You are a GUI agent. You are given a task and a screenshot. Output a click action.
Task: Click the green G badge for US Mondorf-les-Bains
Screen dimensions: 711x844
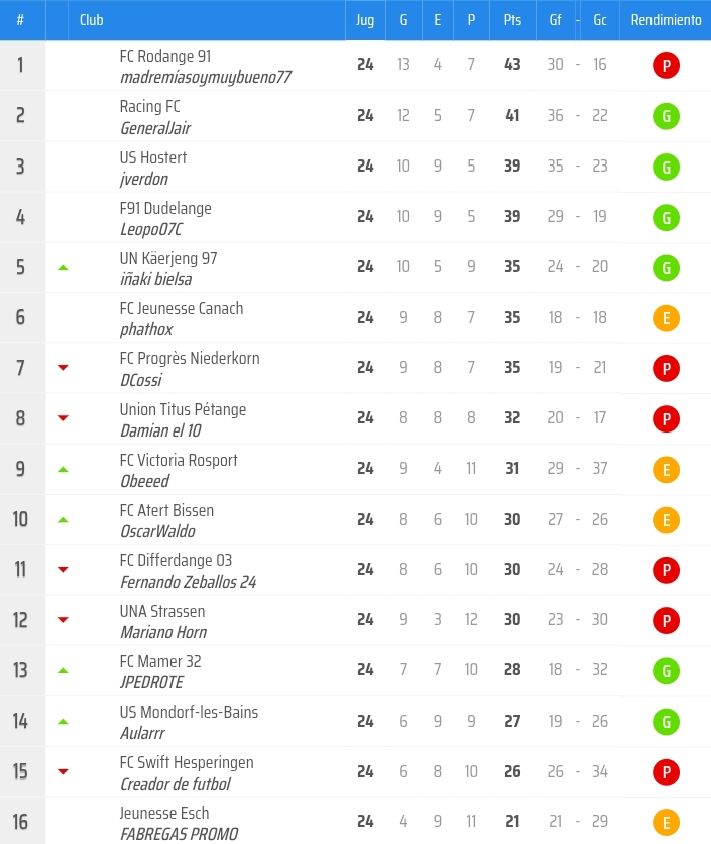tap(665, 721)
